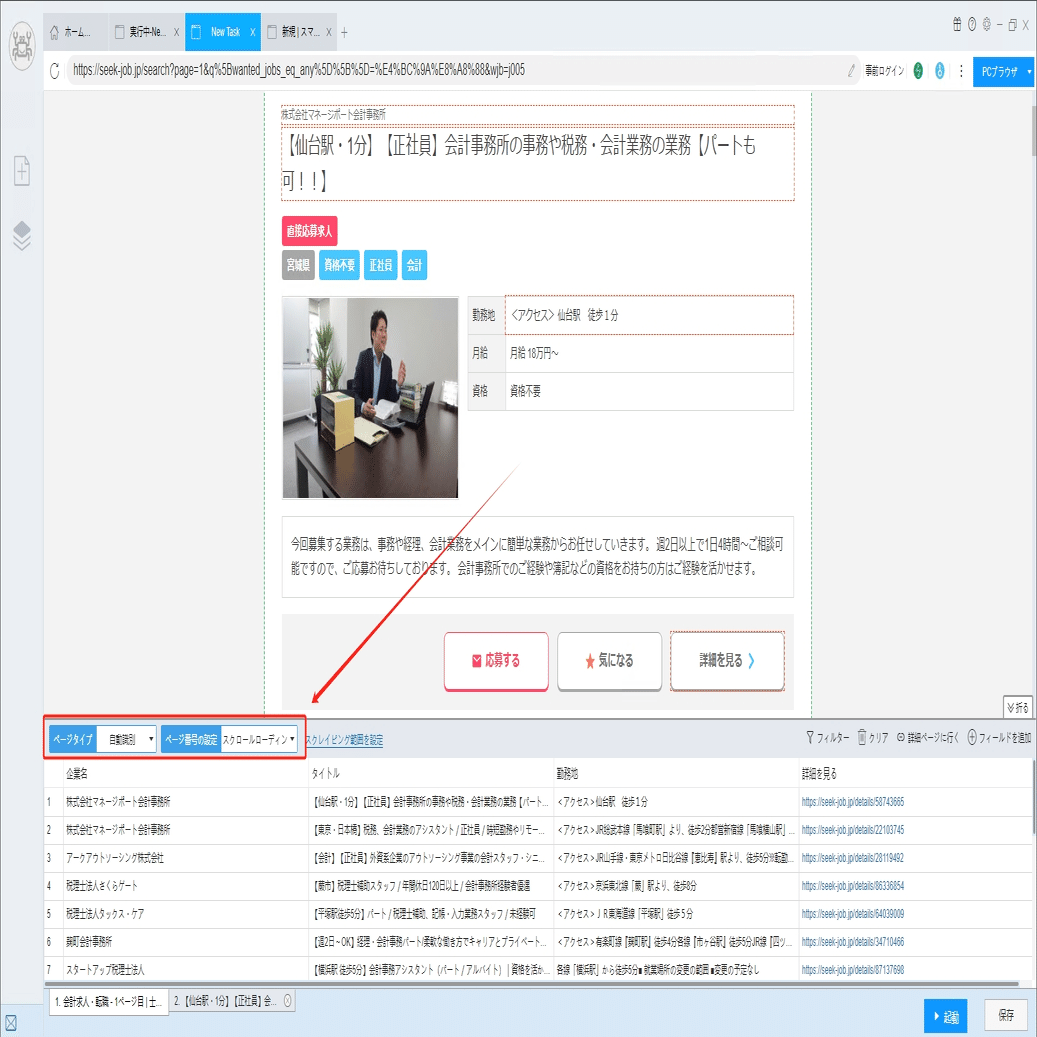Click the 会計 blue tag
Viewport: 1037px width, 1037px height.
pyautogui.click(x=414, y=265)
